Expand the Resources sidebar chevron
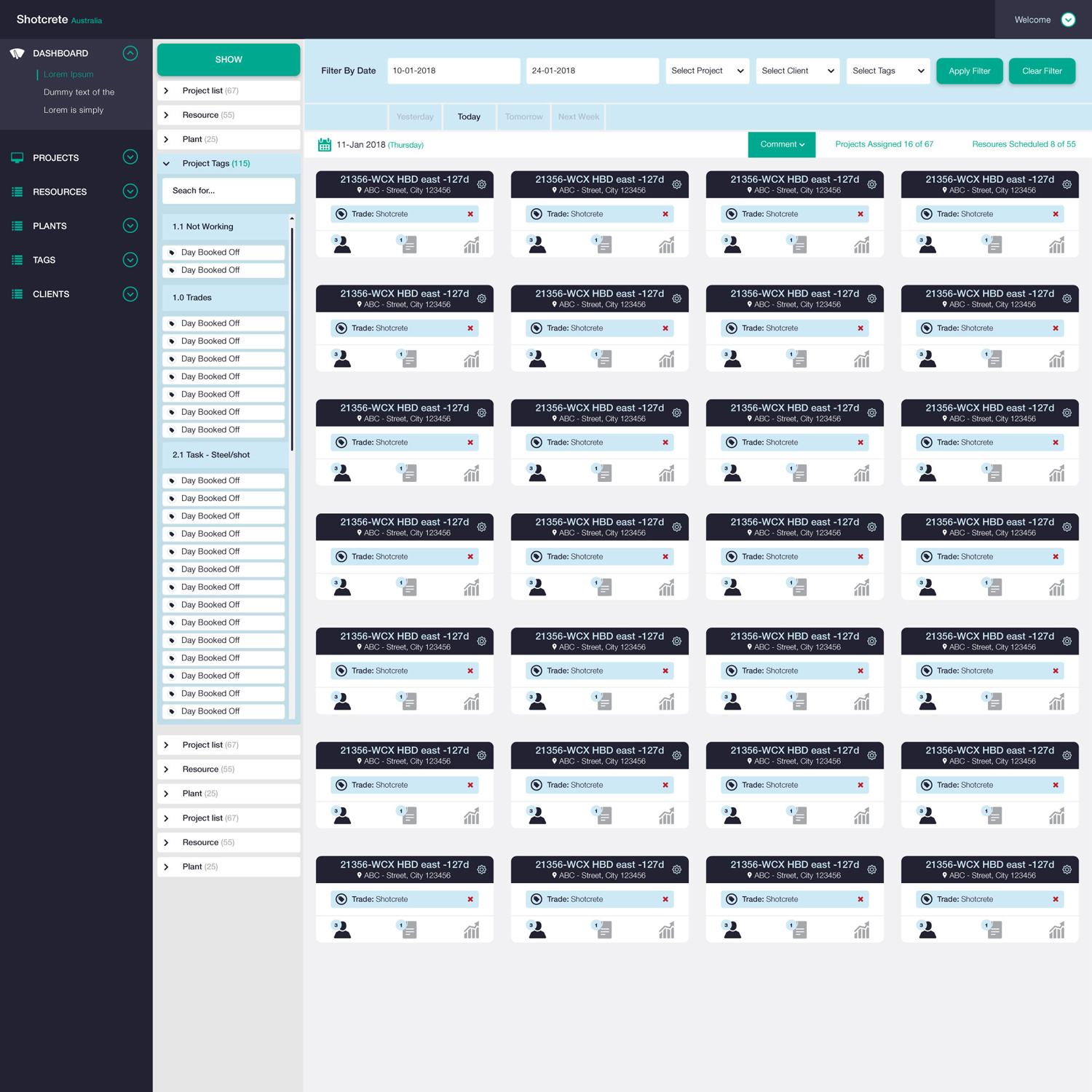This screenshot has width=1092, height=1092. click(130, 191)
